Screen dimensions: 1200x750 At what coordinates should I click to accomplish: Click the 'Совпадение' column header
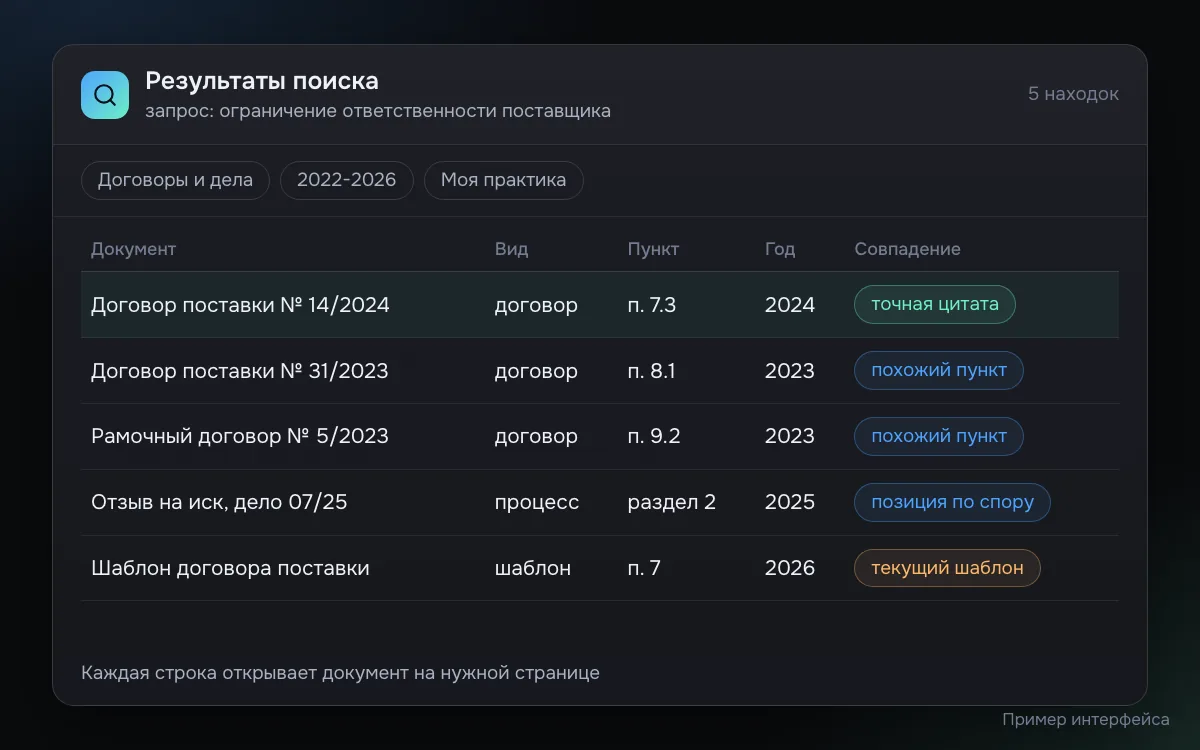[x=907, y=249]
